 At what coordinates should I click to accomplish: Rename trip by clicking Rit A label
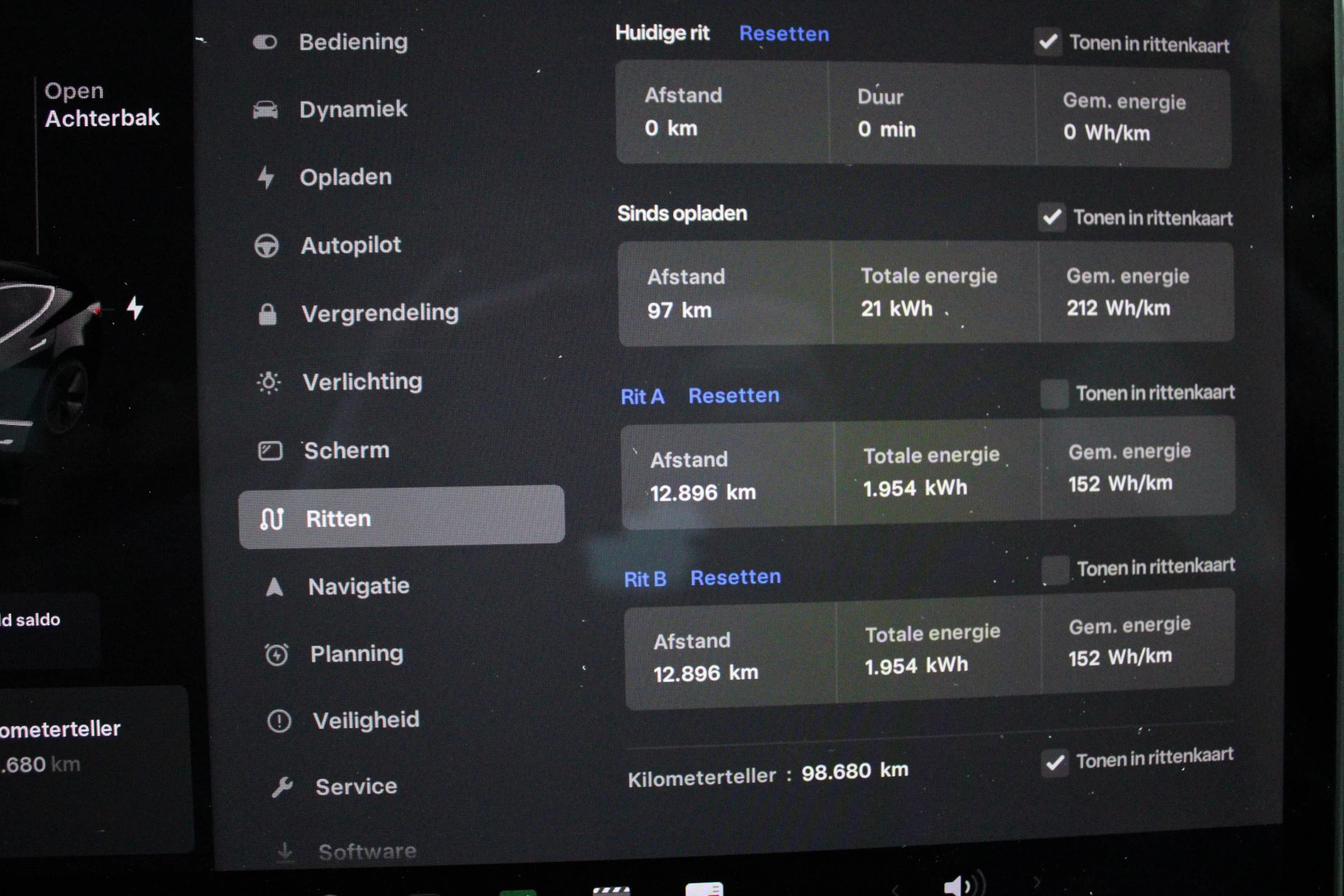(x=642, y=397)
